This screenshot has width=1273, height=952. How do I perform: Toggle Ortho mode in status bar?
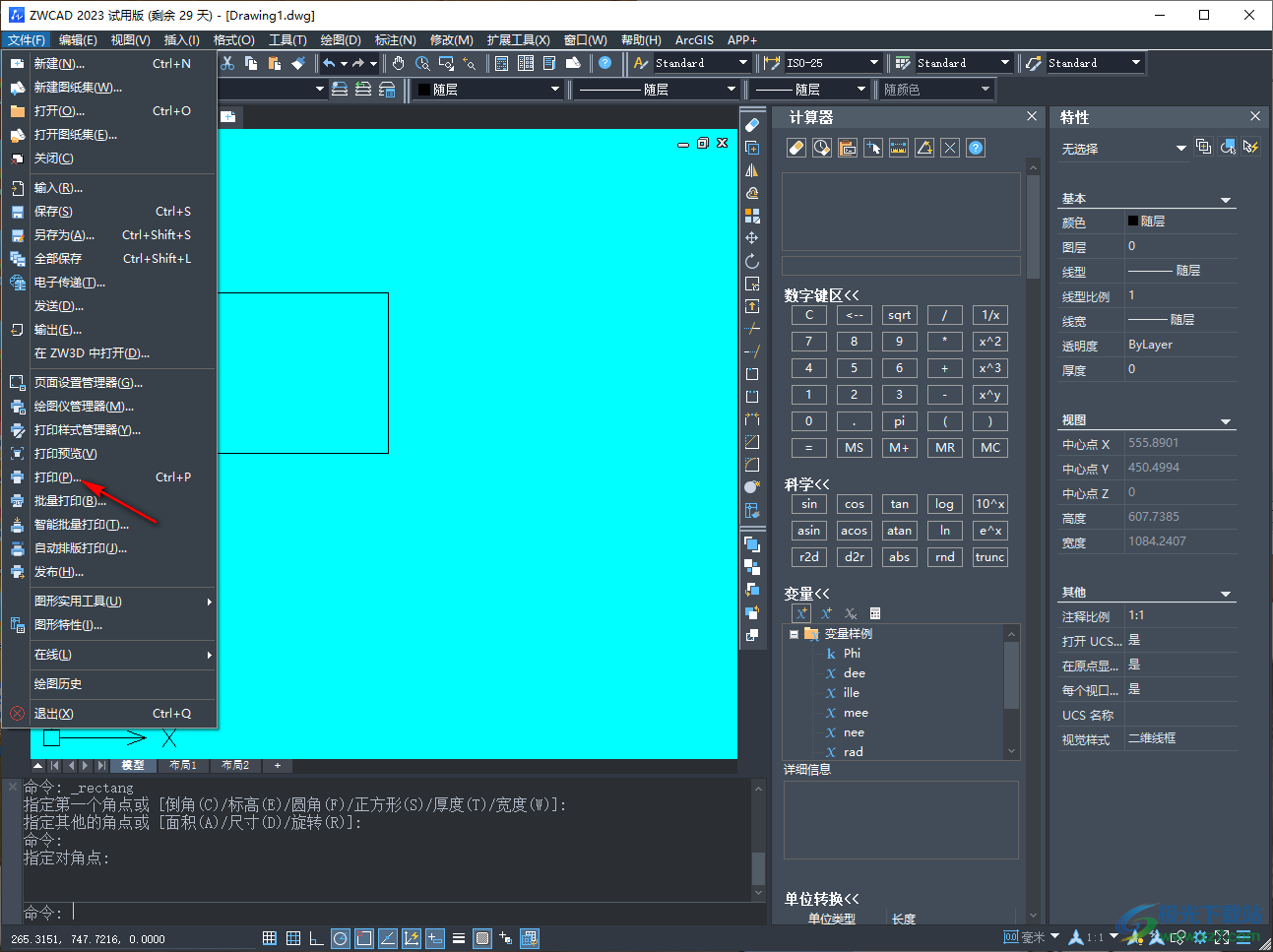pos(316,938)
